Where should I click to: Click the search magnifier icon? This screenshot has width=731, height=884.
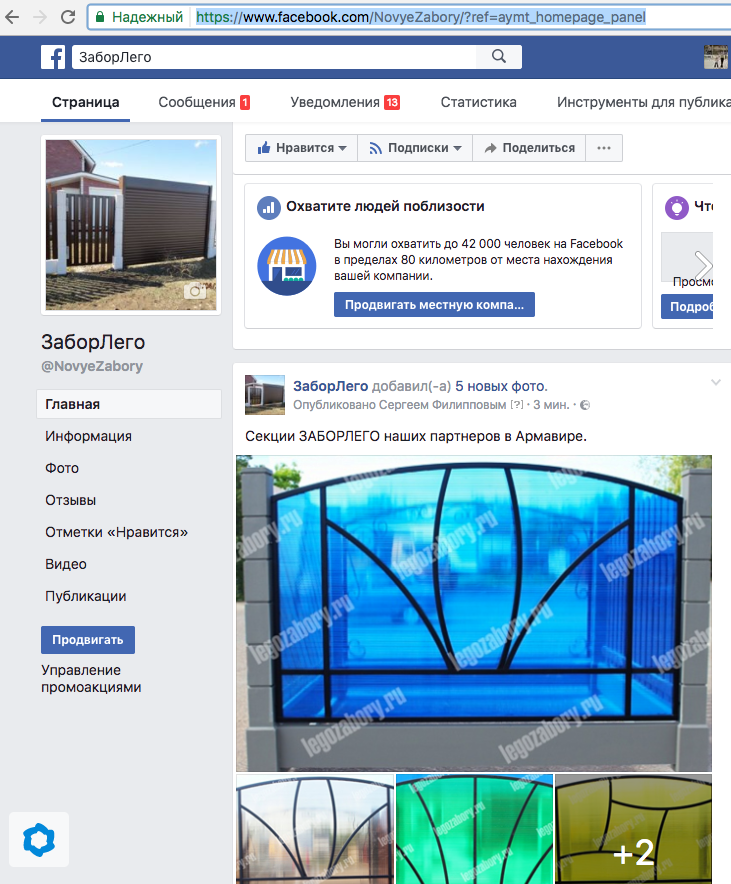pos(498,57)
